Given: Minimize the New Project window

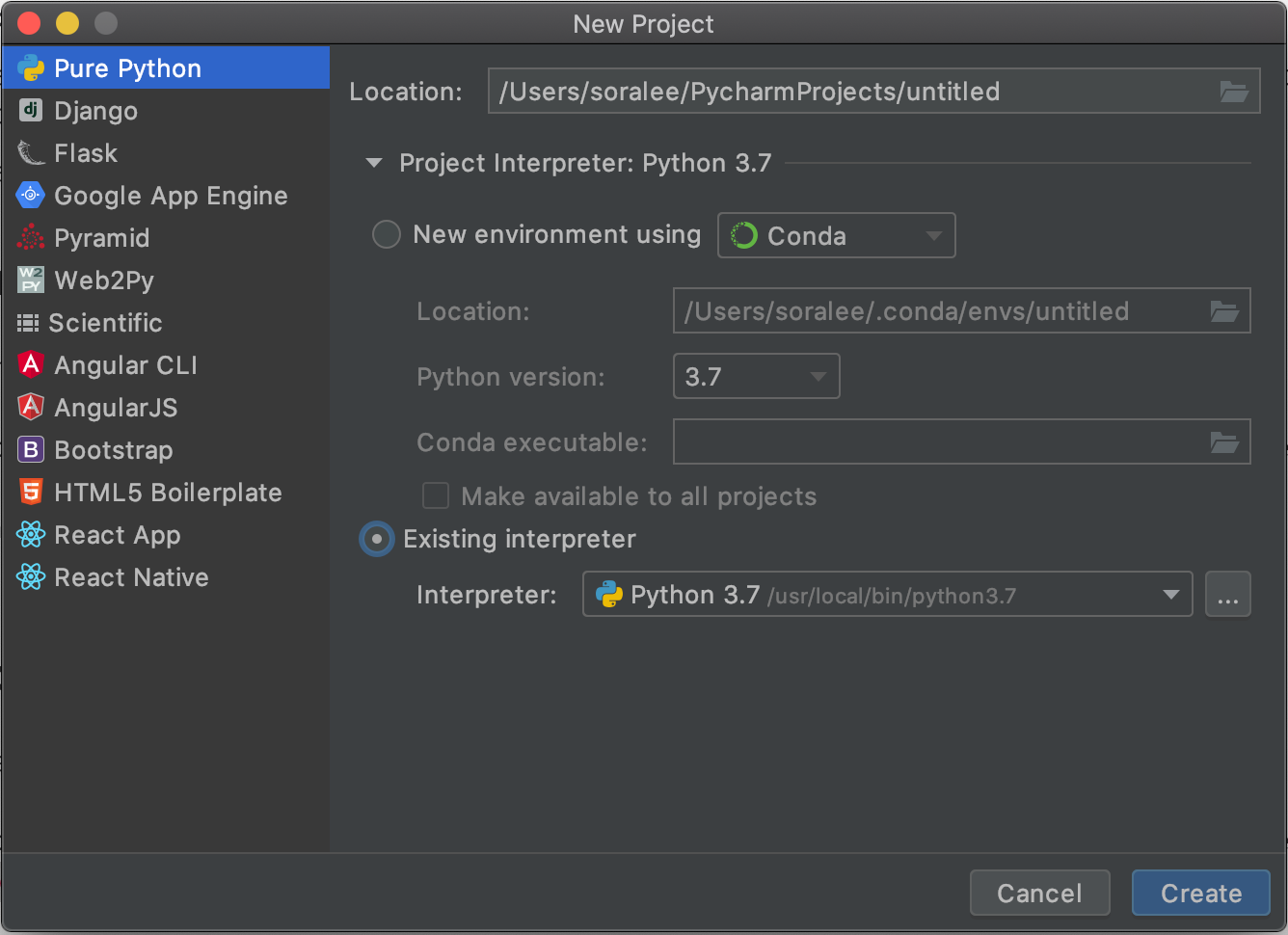Looking at the screenshot, I should [67, 23].
